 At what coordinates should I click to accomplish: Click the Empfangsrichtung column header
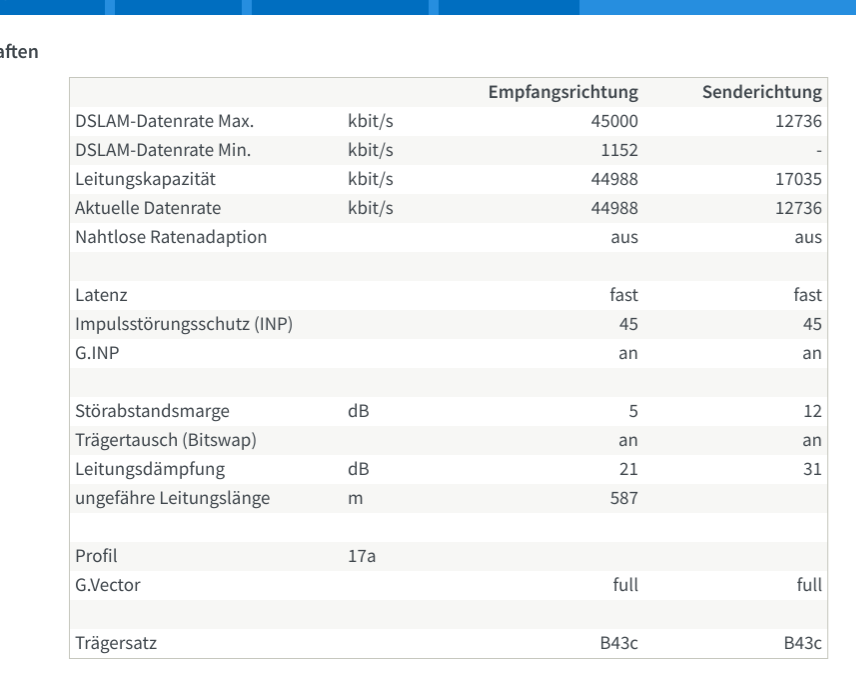563,92
